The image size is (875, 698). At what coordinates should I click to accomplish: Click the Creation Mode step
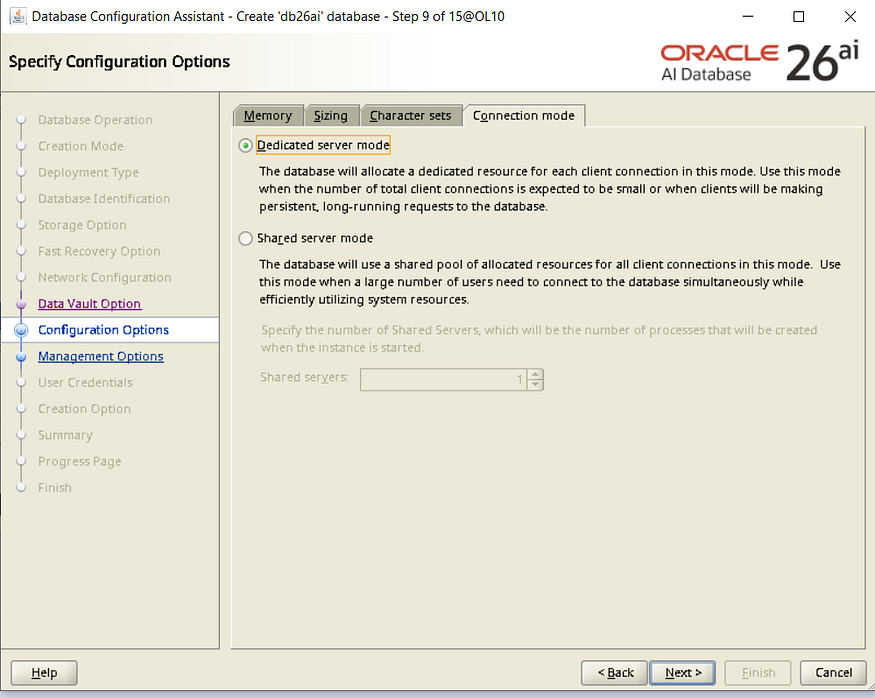80,146
